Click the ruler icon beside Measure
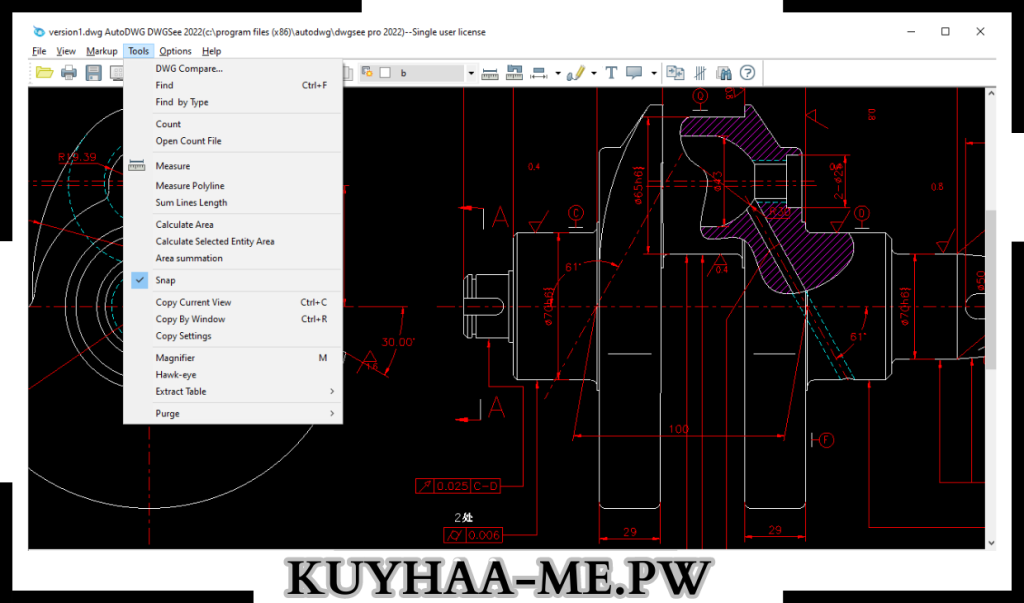Viewport: 1024px width, 603px height. click(x=136, y=166)
